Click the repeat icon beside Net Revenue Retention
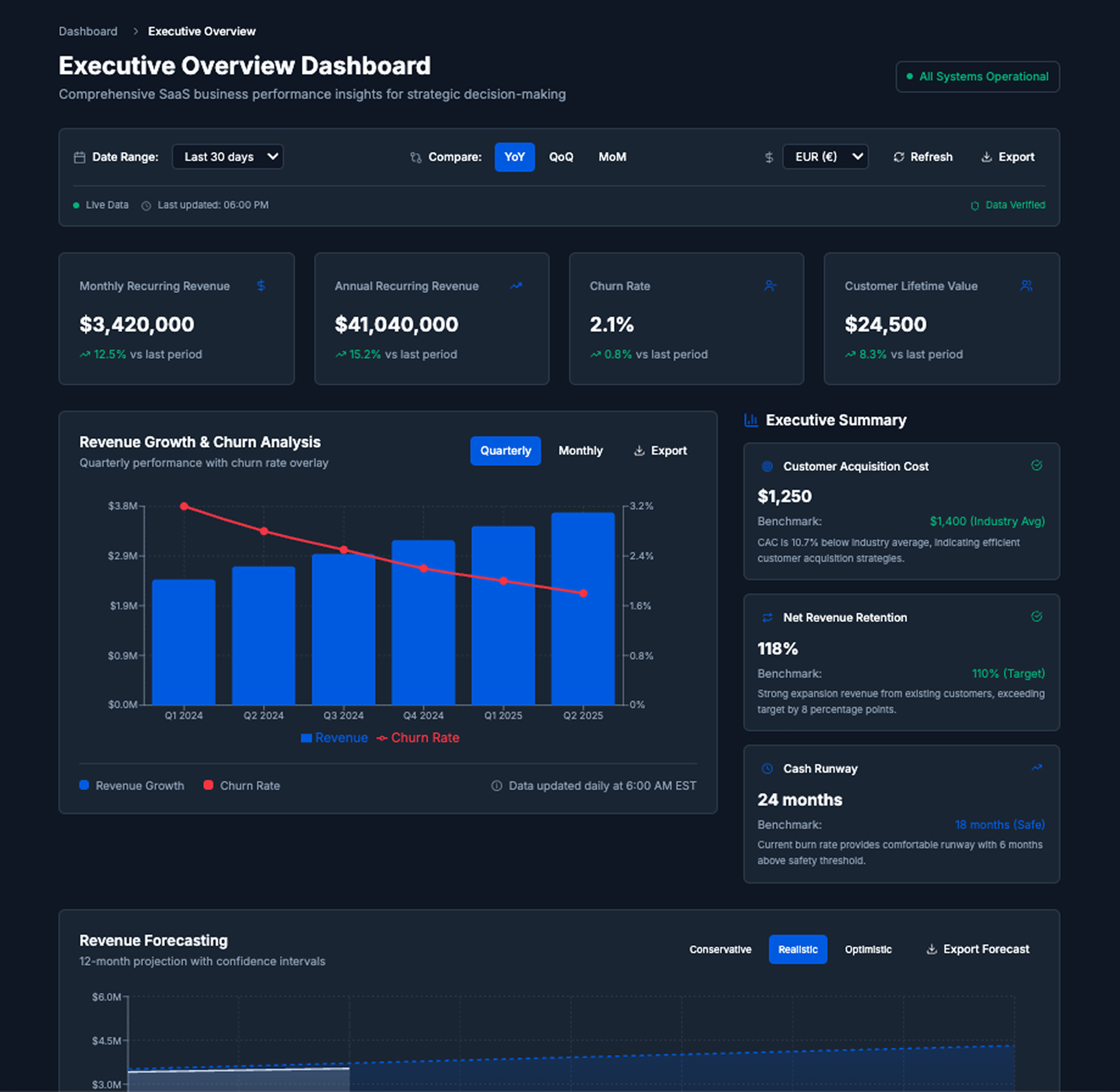 (767, 618)
